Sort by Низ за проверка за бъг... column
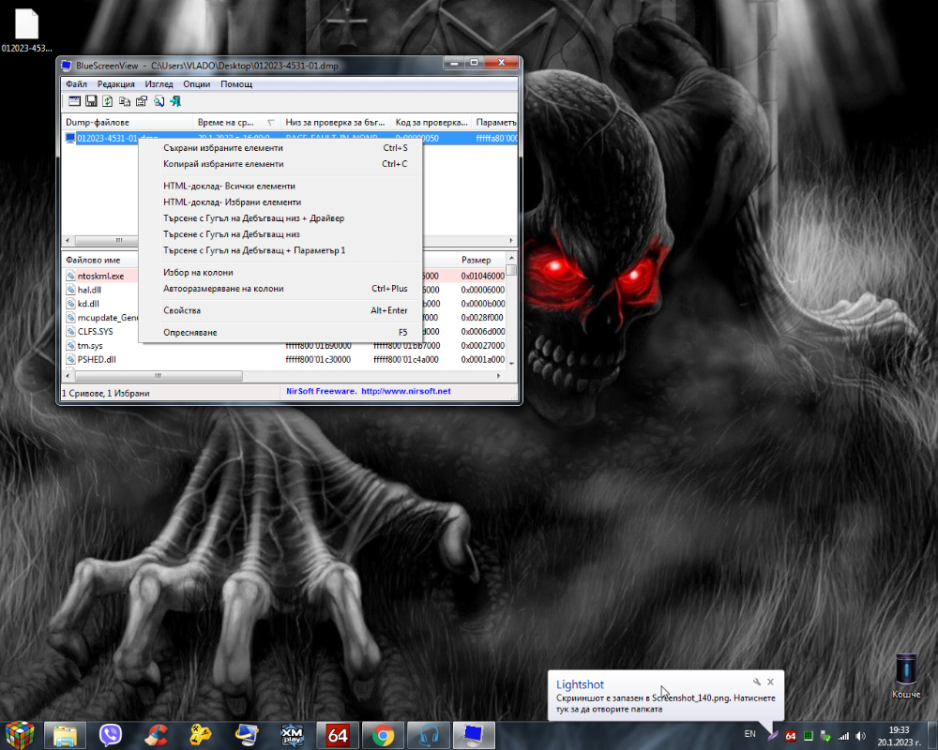The image size is (938, 750). [336, 122]
